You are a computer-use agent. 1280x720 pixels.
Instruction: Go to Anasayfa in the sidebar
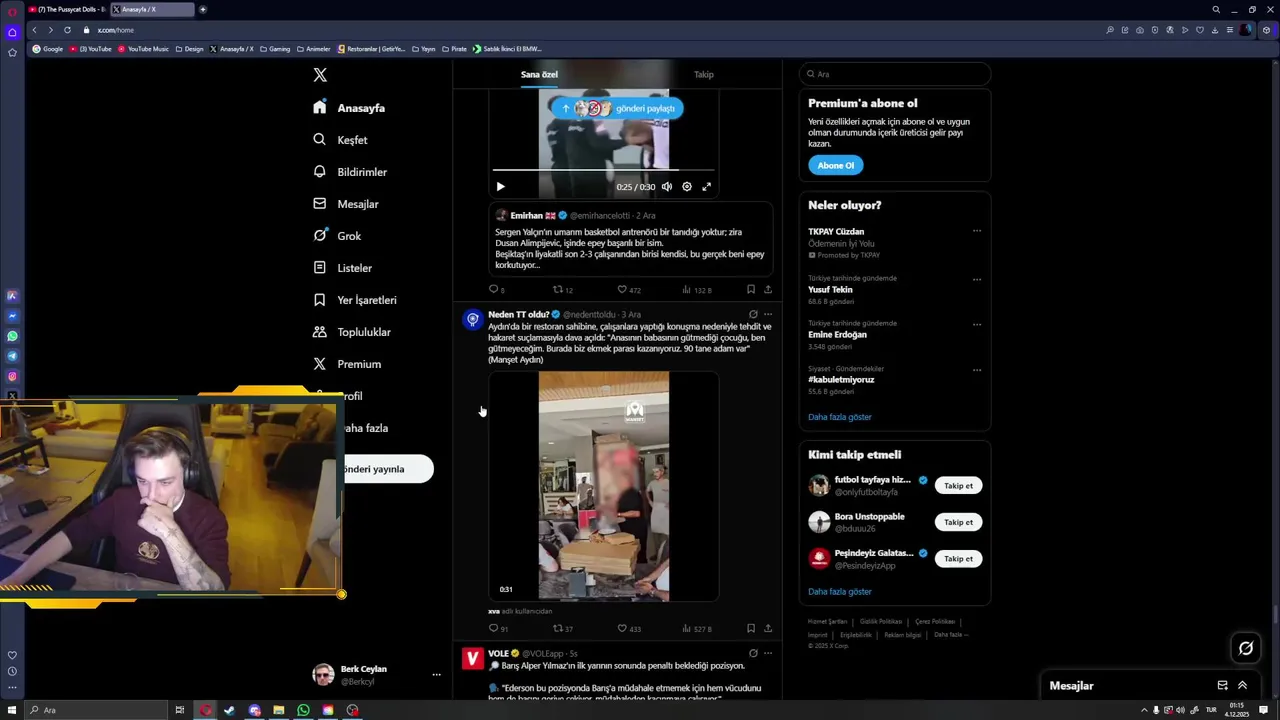point(349,108)
